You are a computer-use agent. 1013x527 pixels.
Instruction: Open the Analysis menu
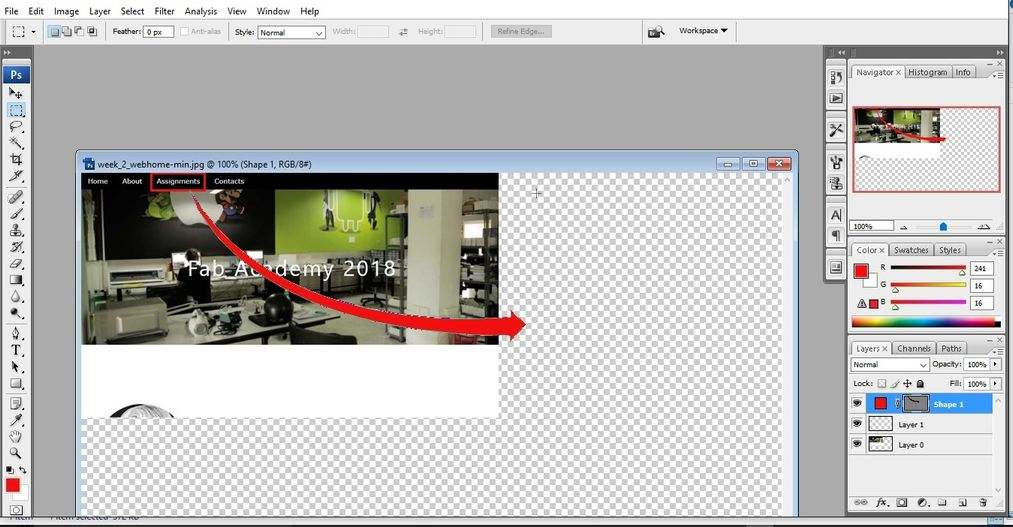(x=201, y=11)
